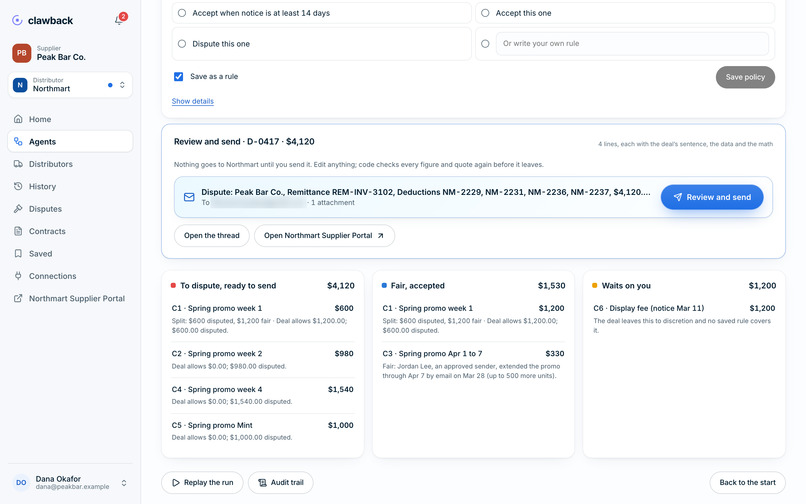This screenshot has height=504, width=806.
Task: Click the blue Review and send button
Action: (x=712, y=197)
